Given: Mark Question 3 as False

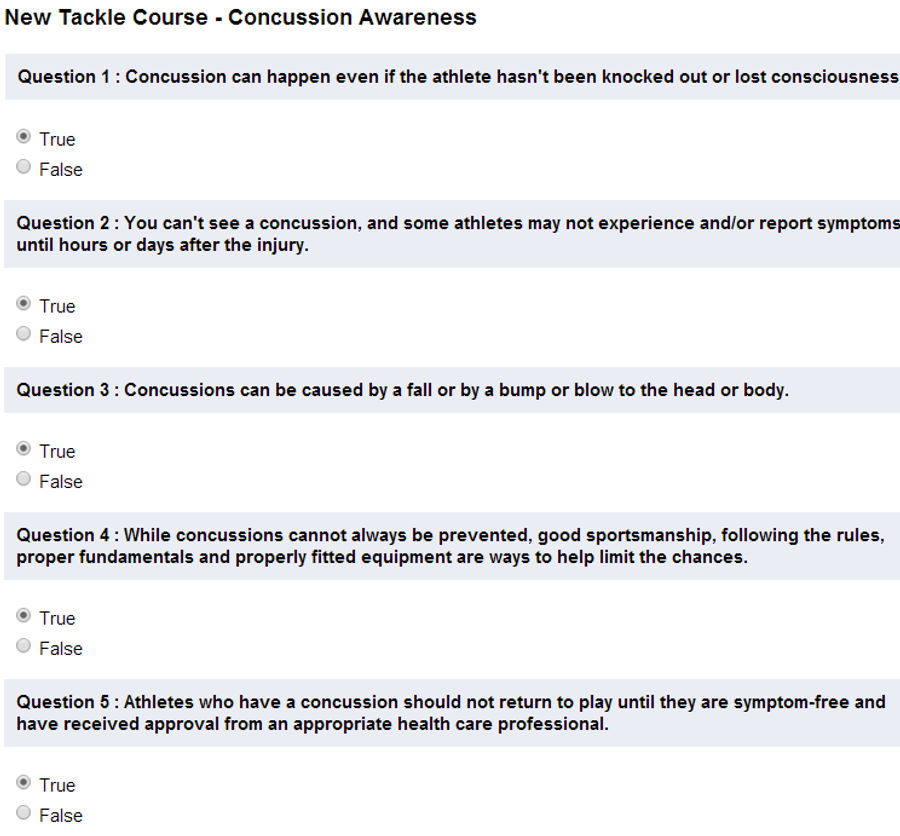Looking at the screenshot, I should click(x=24, y=479).
